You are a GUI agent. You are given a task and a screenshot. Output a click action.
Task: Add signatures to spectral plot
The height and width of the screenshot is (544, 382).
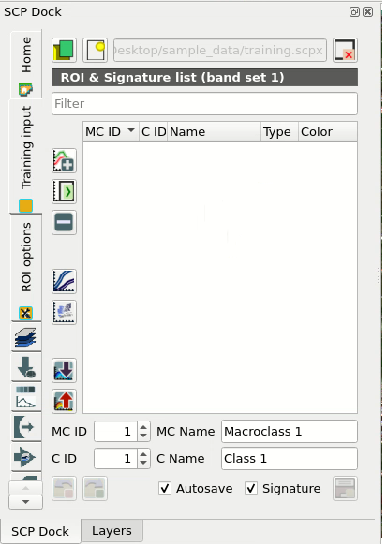pos(64,281)
